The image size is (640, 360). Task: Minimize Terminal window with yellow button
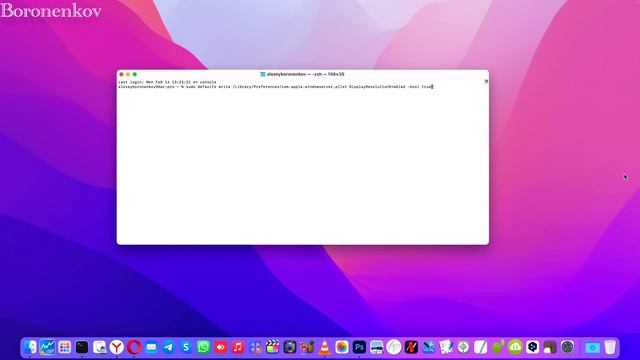[128, 74]
